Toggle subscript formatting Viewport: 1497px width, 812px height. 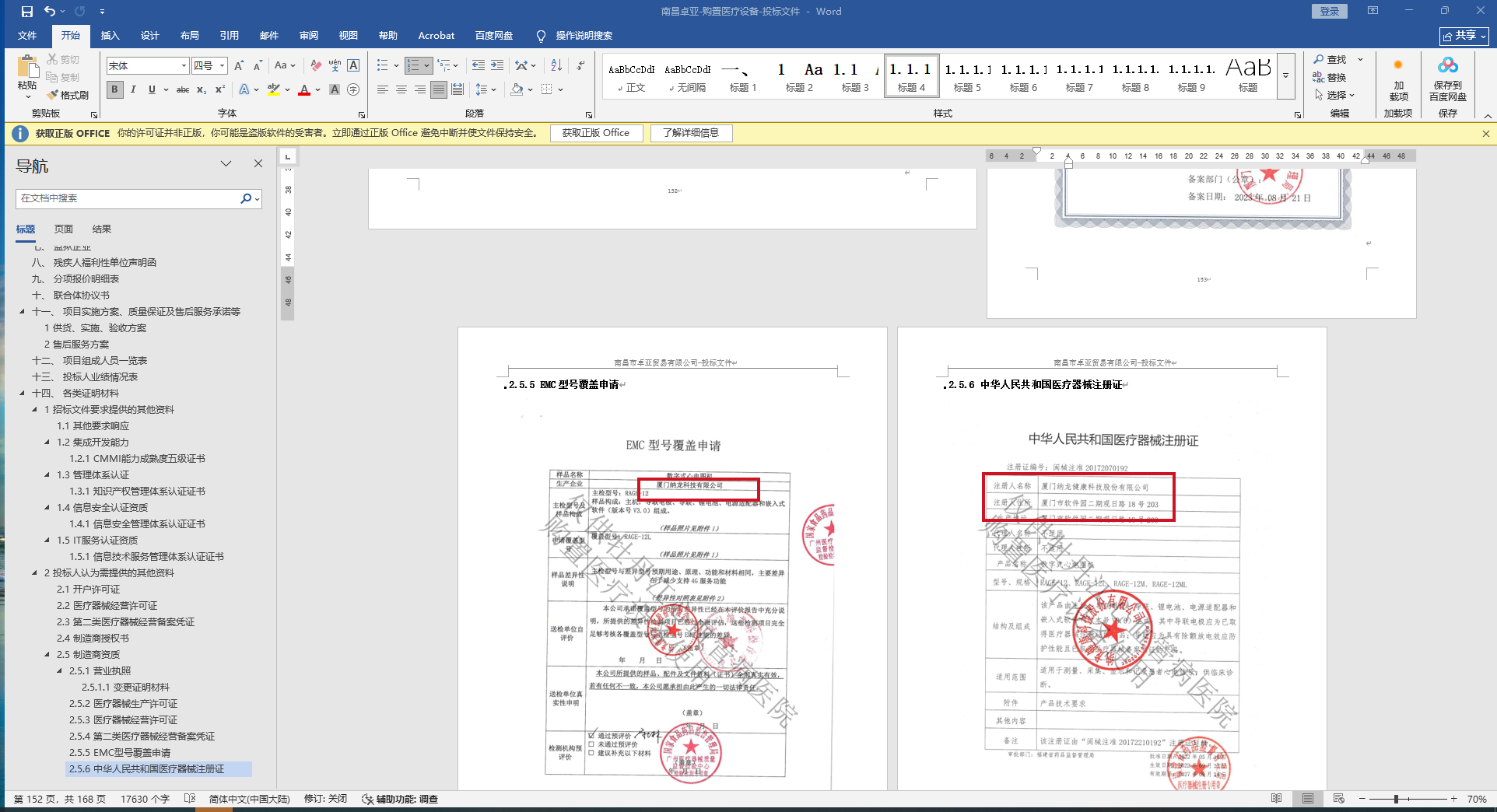(202, 89)
